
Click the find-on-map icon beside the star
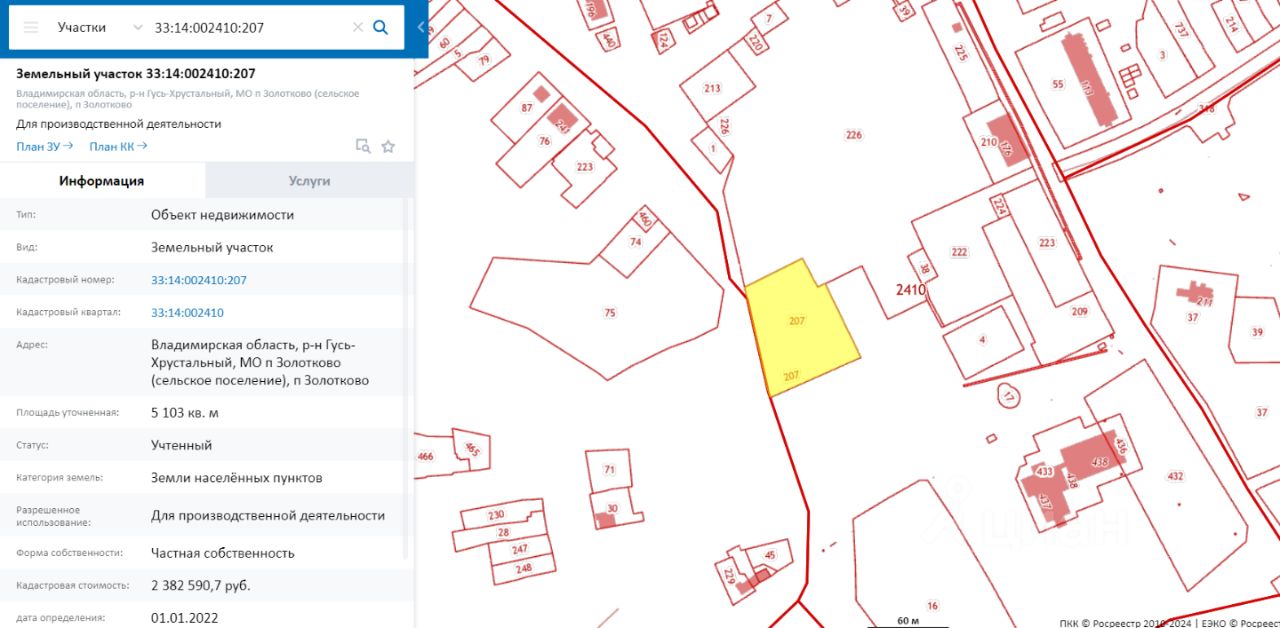(363, 146)
